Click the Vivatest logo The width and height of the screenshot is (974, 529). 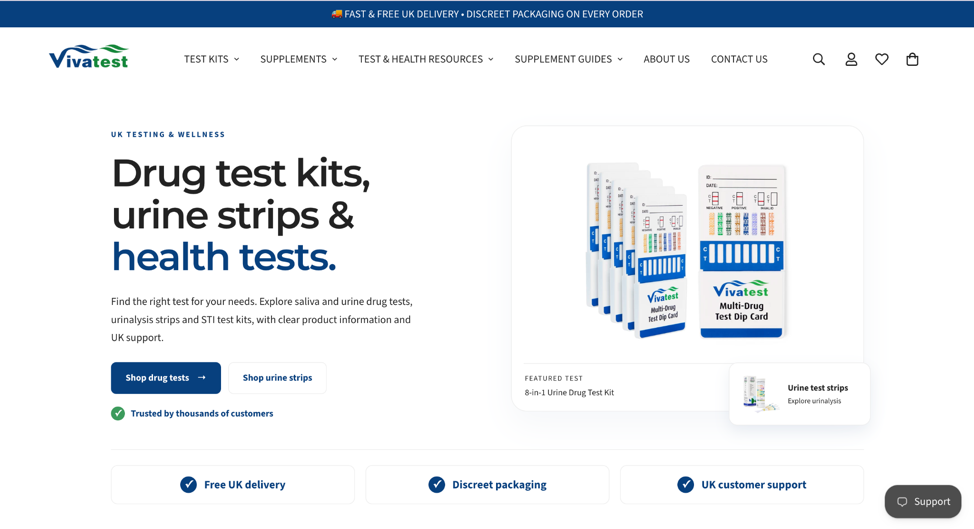[88, 57]
